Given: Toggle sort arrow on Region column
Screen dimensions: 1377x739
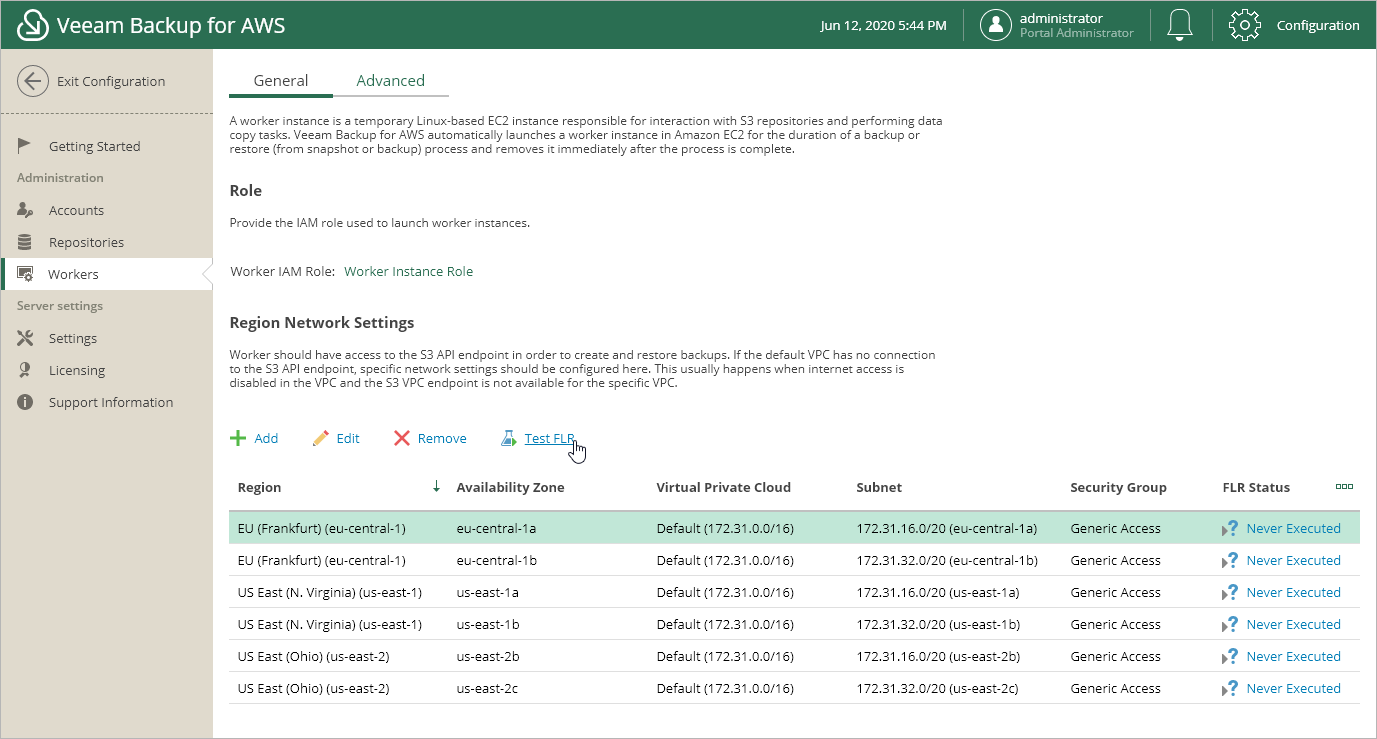Looking at the screenshot, I should click(436, 487).
